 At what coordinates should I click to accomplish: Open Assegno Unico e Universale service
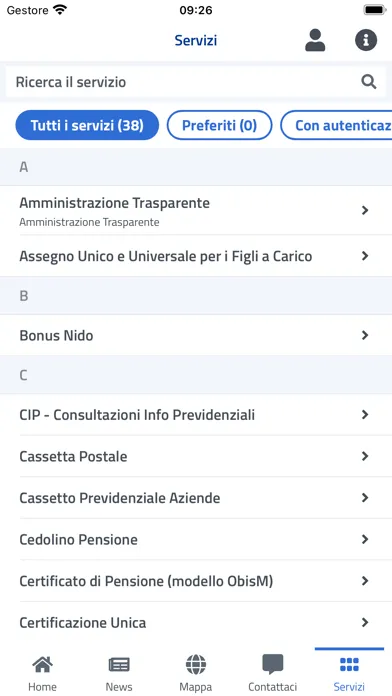point(196,256)
